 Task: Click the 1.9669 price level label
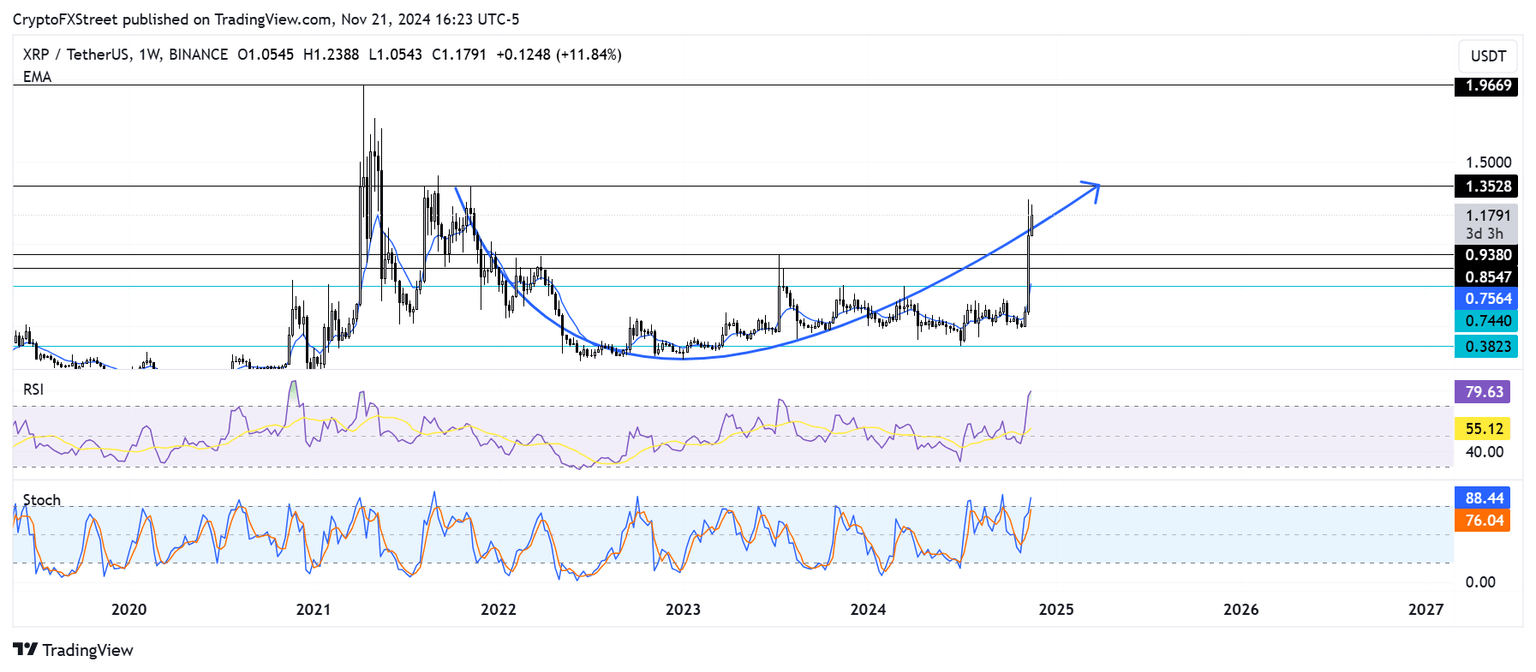coord(1486,86)
